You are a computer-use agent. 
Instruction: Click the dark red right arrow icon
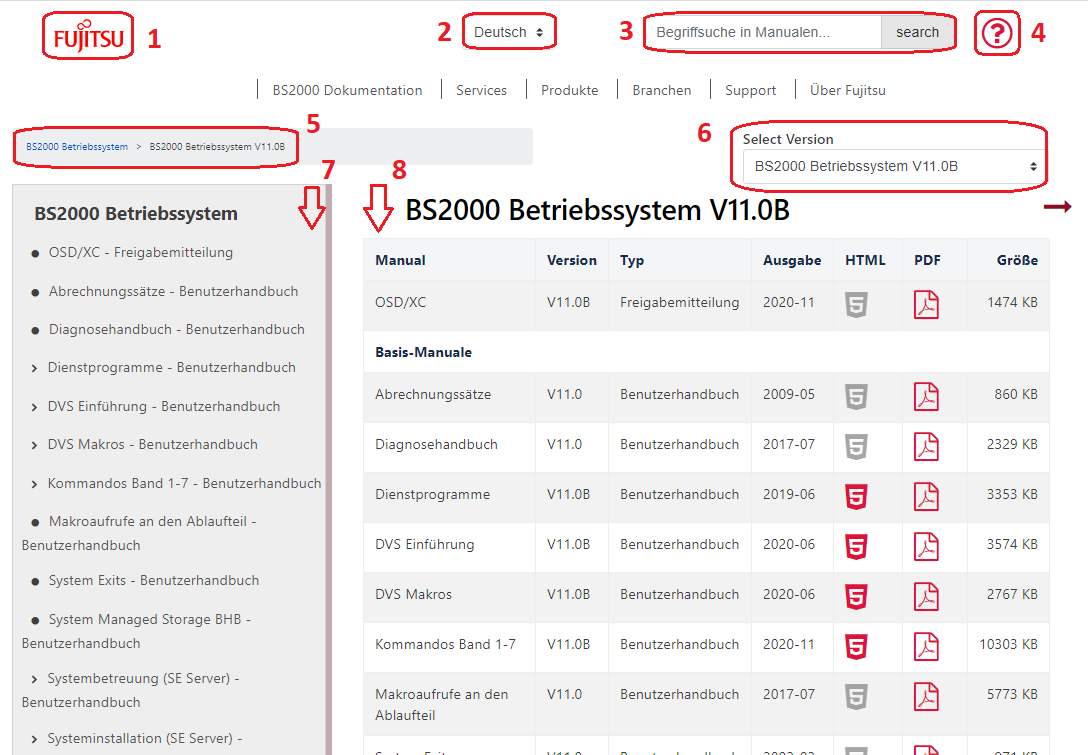click(x=1057, y=207)
